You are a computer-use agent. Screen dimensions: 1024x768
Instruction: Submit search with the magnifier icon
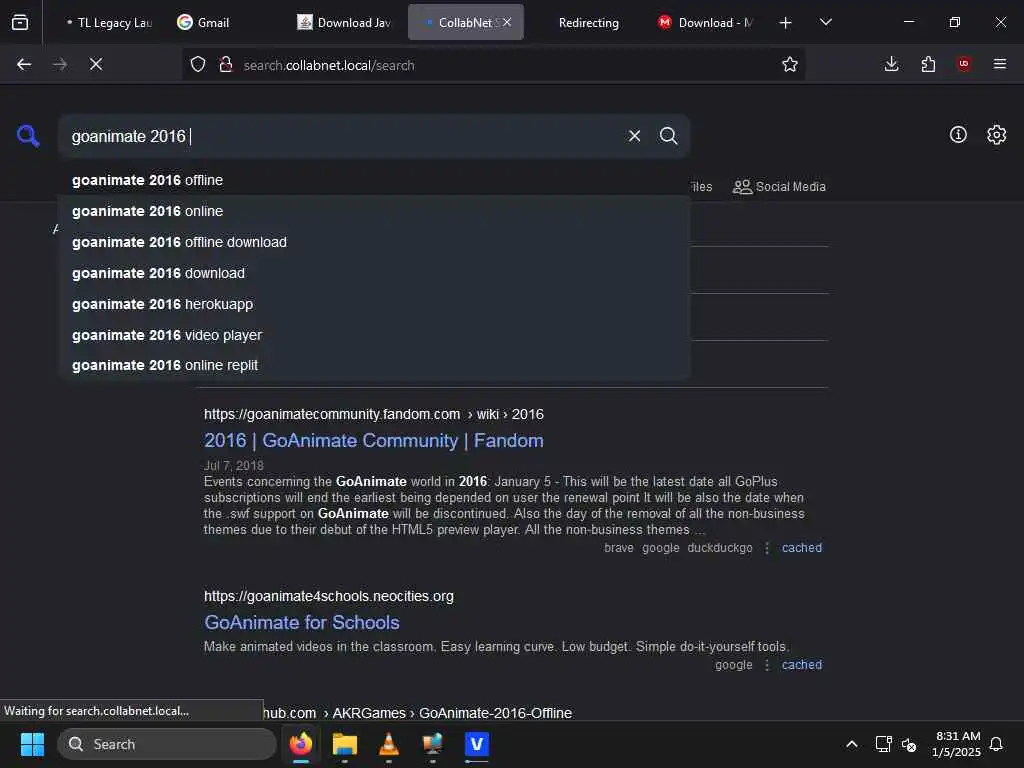(668, 136)
